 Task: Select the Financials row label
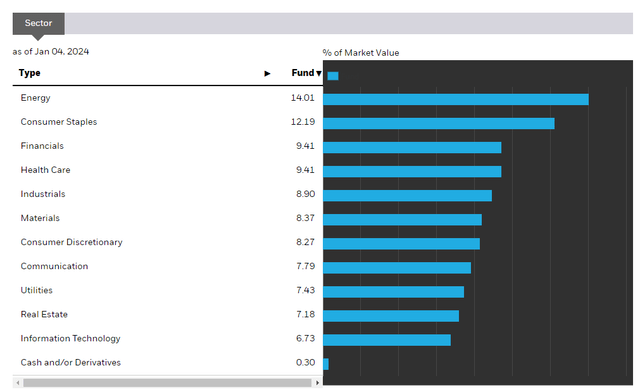pos(42,146)
